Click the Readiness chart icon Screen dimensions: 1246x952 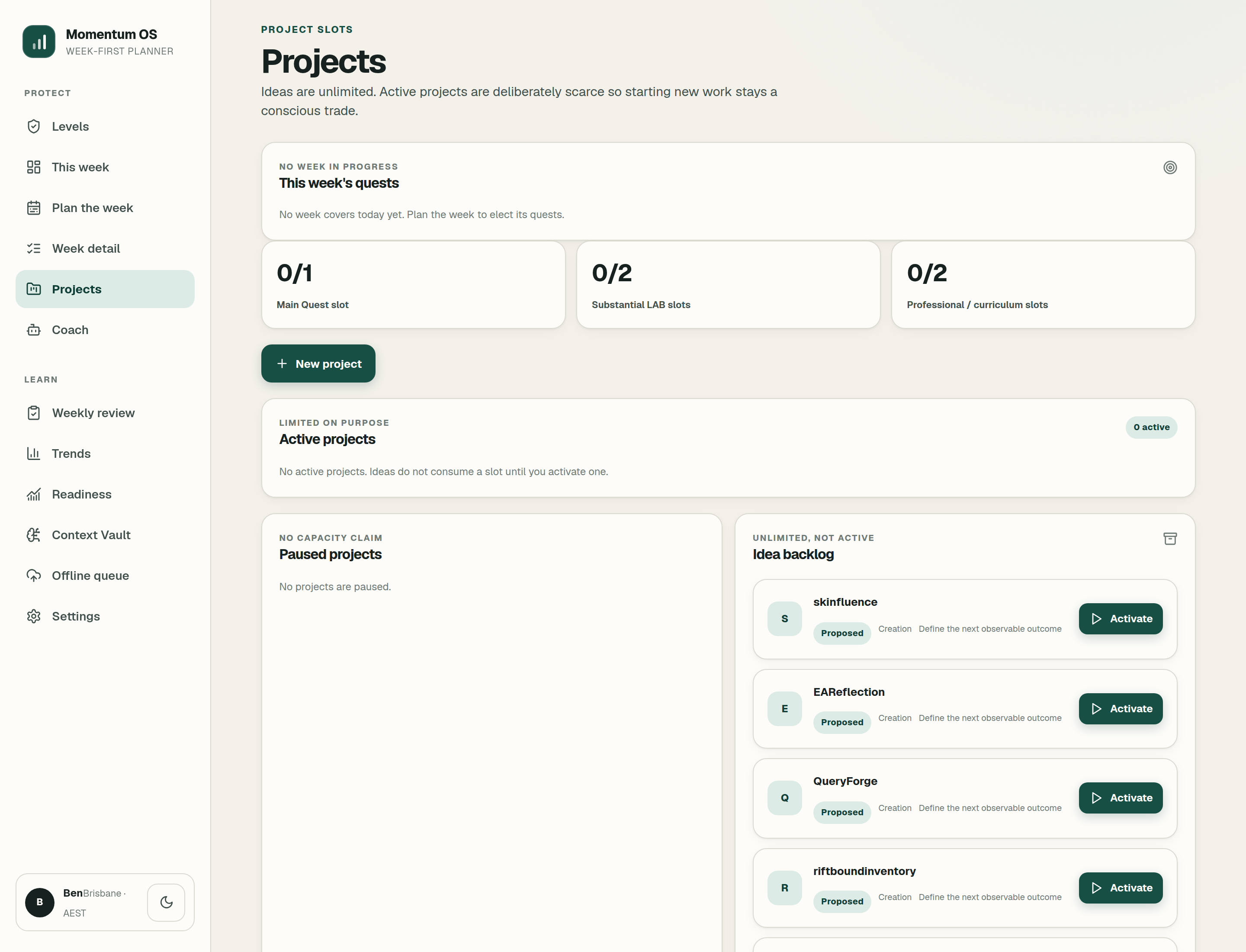coord(34,495)
